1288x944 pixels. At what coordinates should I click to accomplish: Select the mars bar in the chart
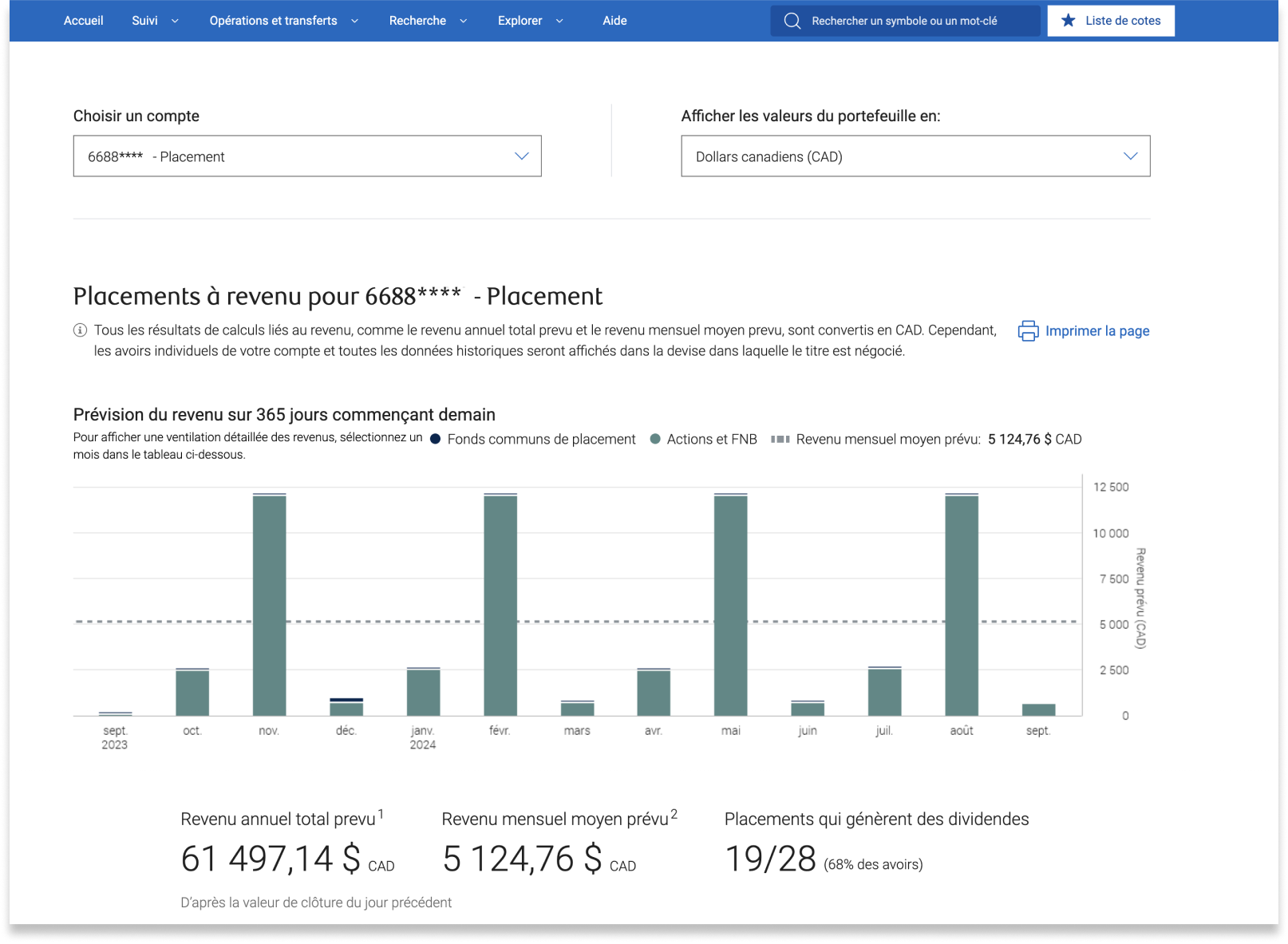coord(577,708)
